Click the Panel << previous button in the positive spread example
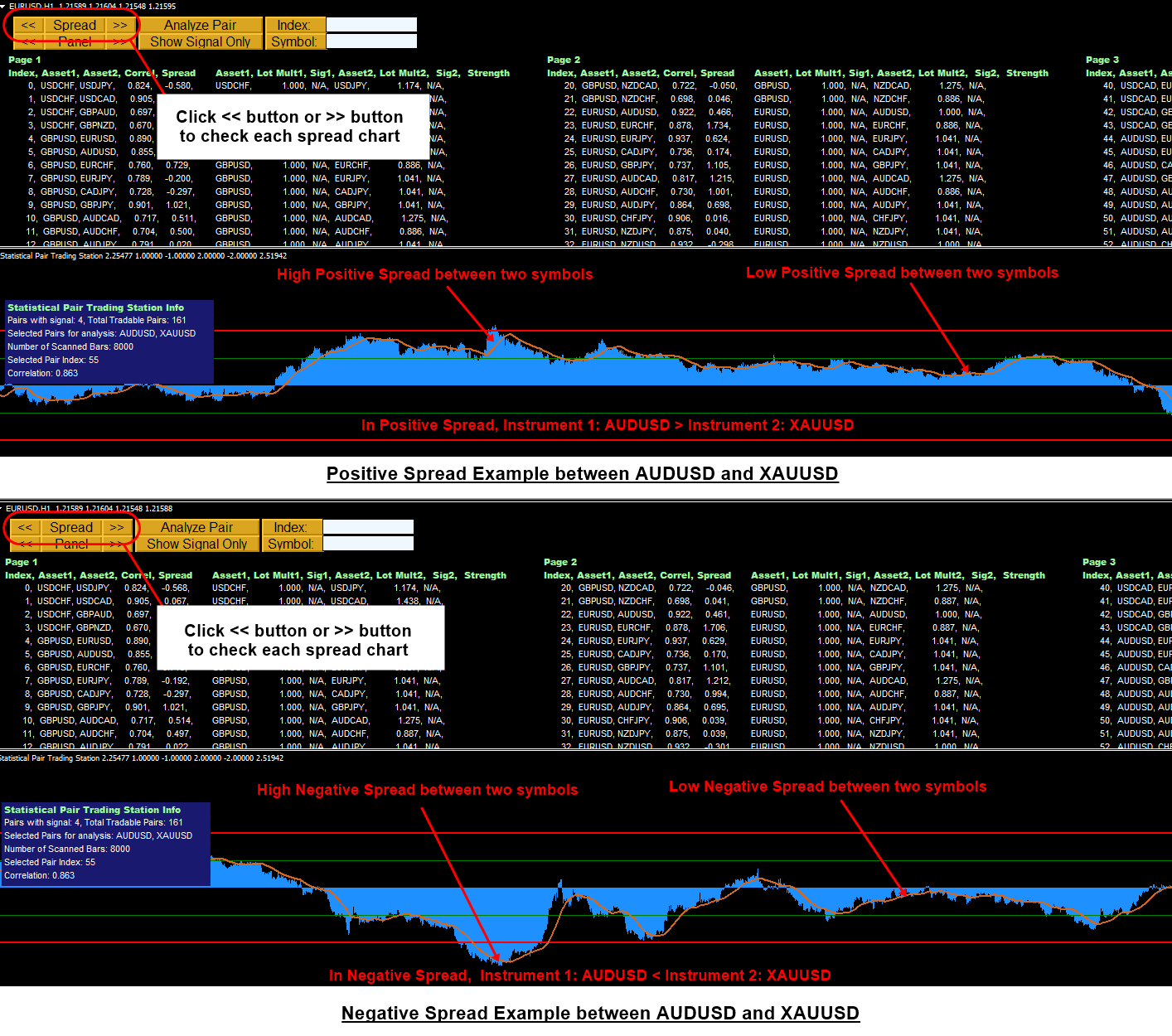This screenshot has width=1172, height=1036. tap(28, 41)
